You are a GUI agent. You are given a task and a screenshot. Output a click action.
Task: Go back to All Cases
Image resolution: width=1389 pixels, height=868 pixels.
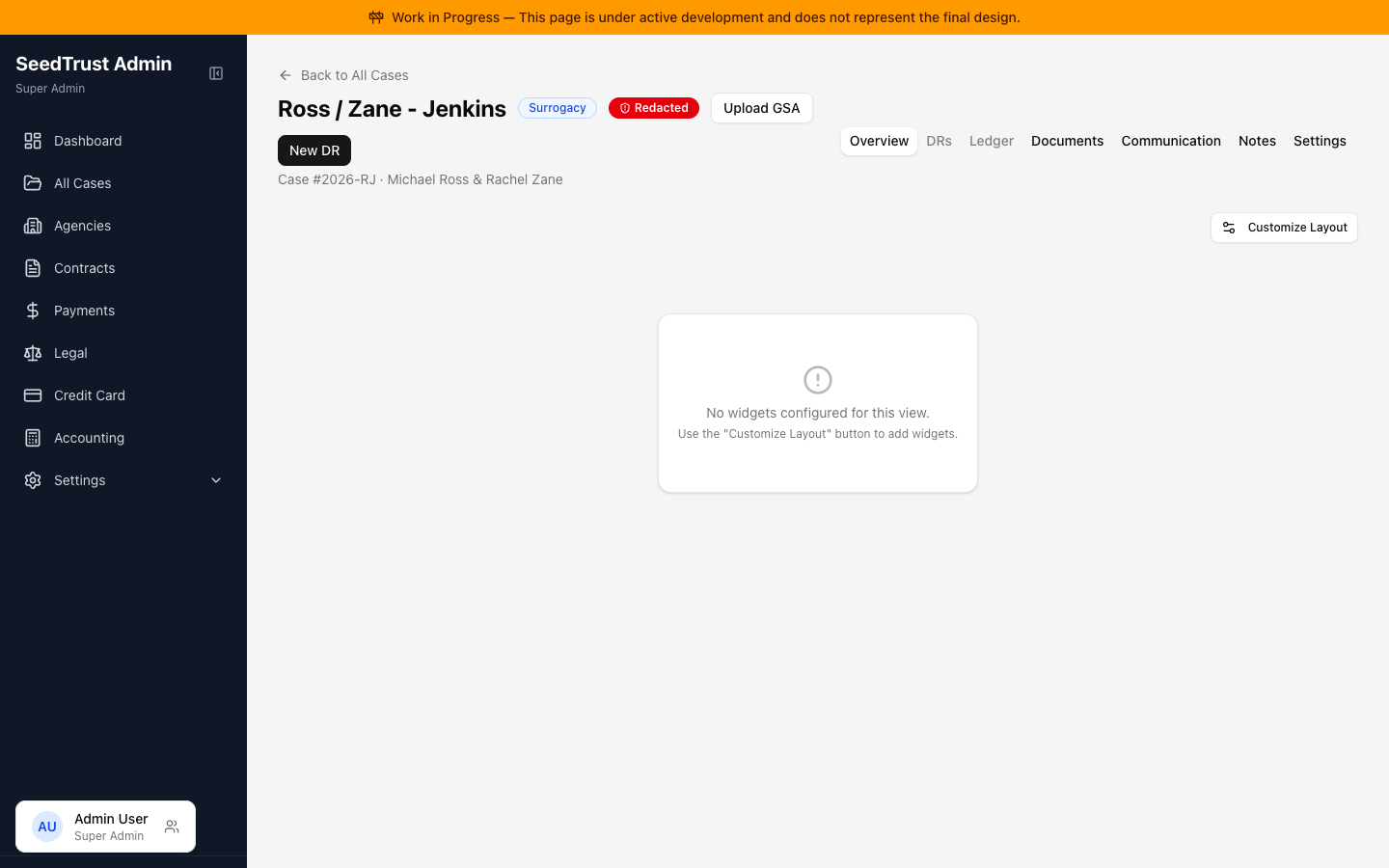(343, 75)
